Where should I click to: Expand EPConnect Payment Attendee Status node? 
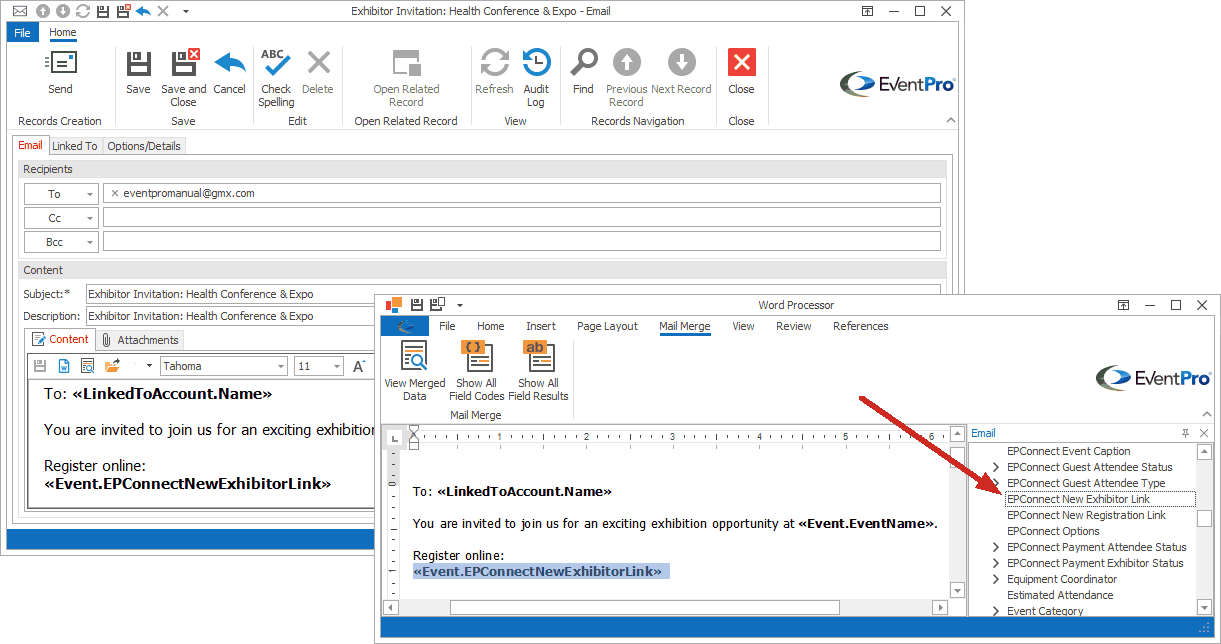click(x=996, y=547)
